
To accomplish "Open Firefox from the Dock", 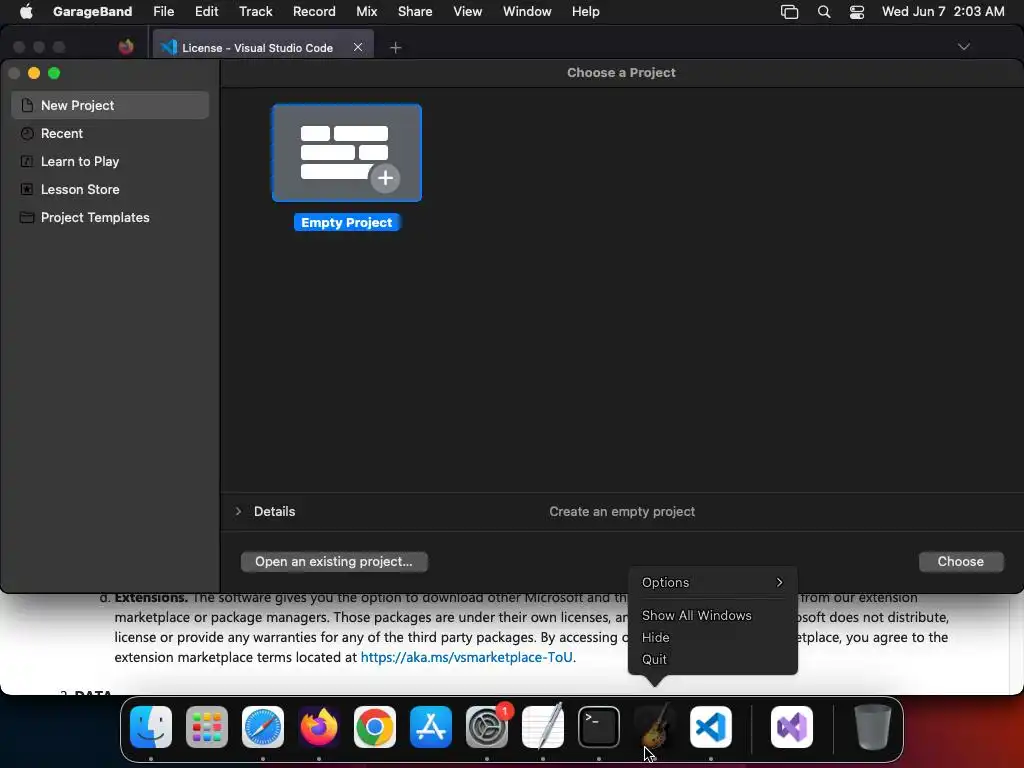I will (x=319, y=727).
